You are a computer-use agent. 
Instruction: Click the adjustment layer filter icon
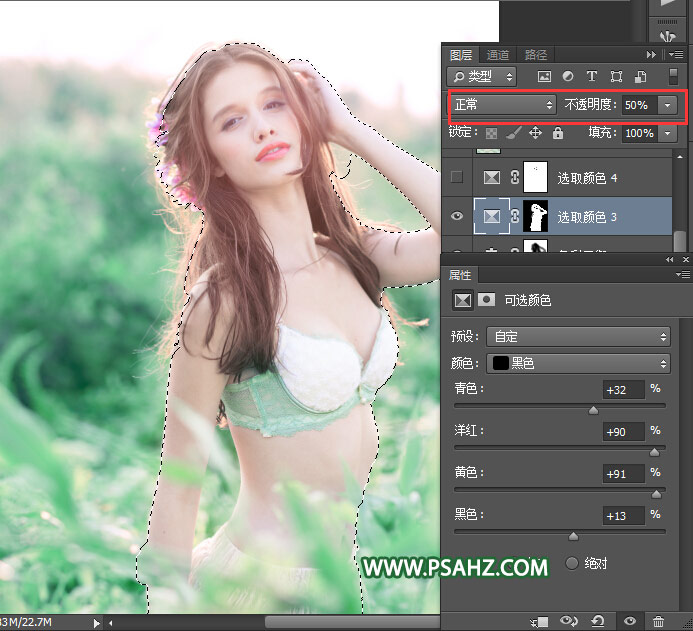[x=568, y=76]
